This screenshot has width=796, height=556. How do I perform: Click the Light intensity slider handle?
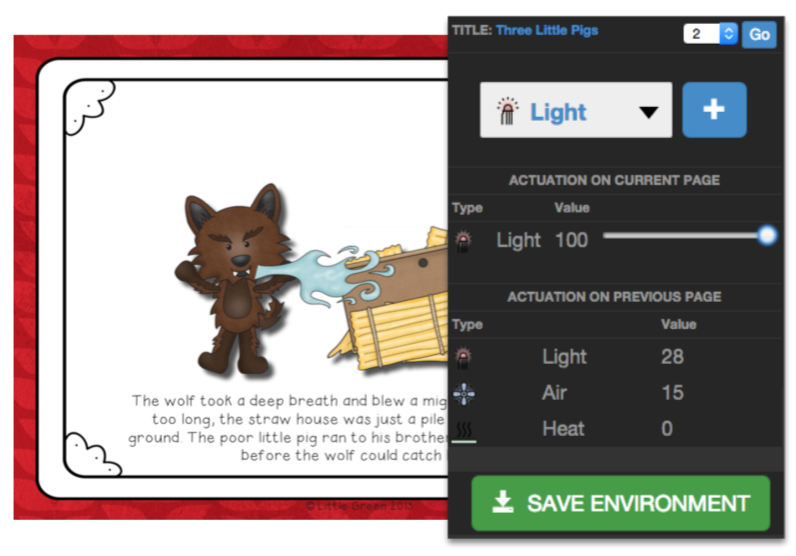(x=767, y=235)
